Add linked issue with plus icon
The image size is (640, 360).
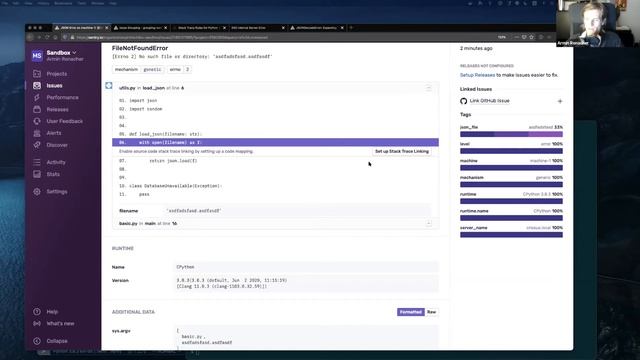(x=560, y=101)
